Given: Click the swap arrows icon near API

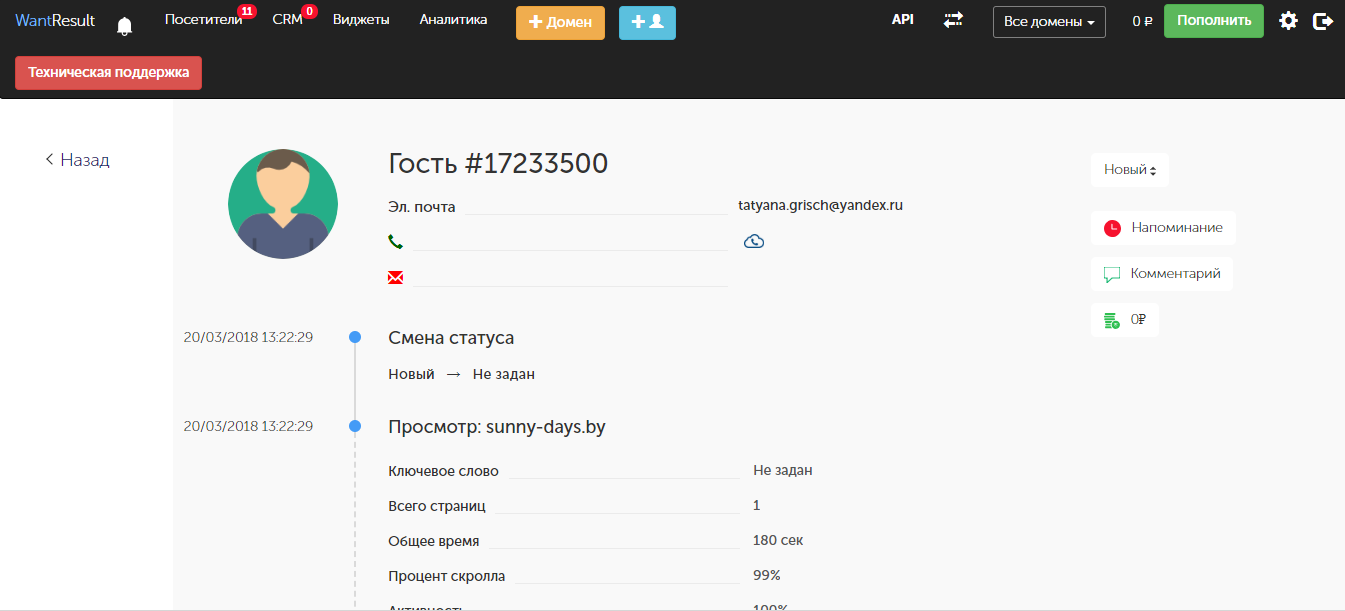Looking at the screenshot, I should [x=953, y=20].
